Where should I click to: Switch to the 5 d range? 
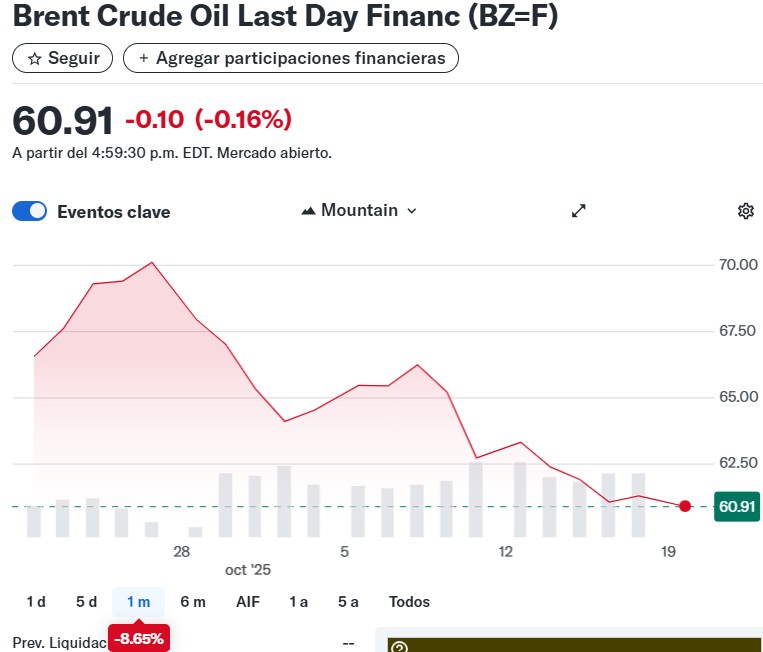(x=86, y=602)
